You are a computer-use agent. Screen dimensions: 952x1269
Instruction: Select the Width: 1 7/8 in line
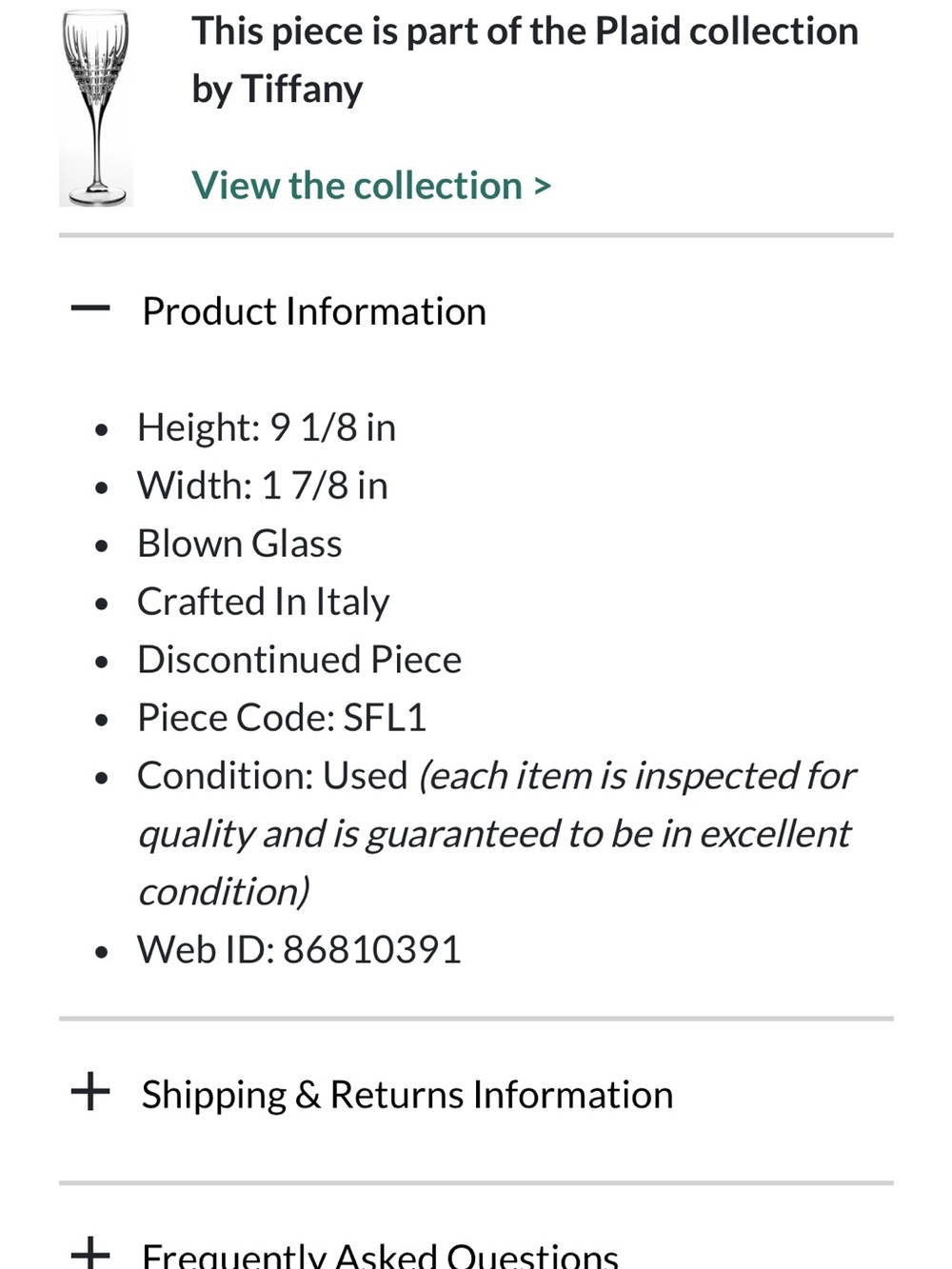coord(263,486)
